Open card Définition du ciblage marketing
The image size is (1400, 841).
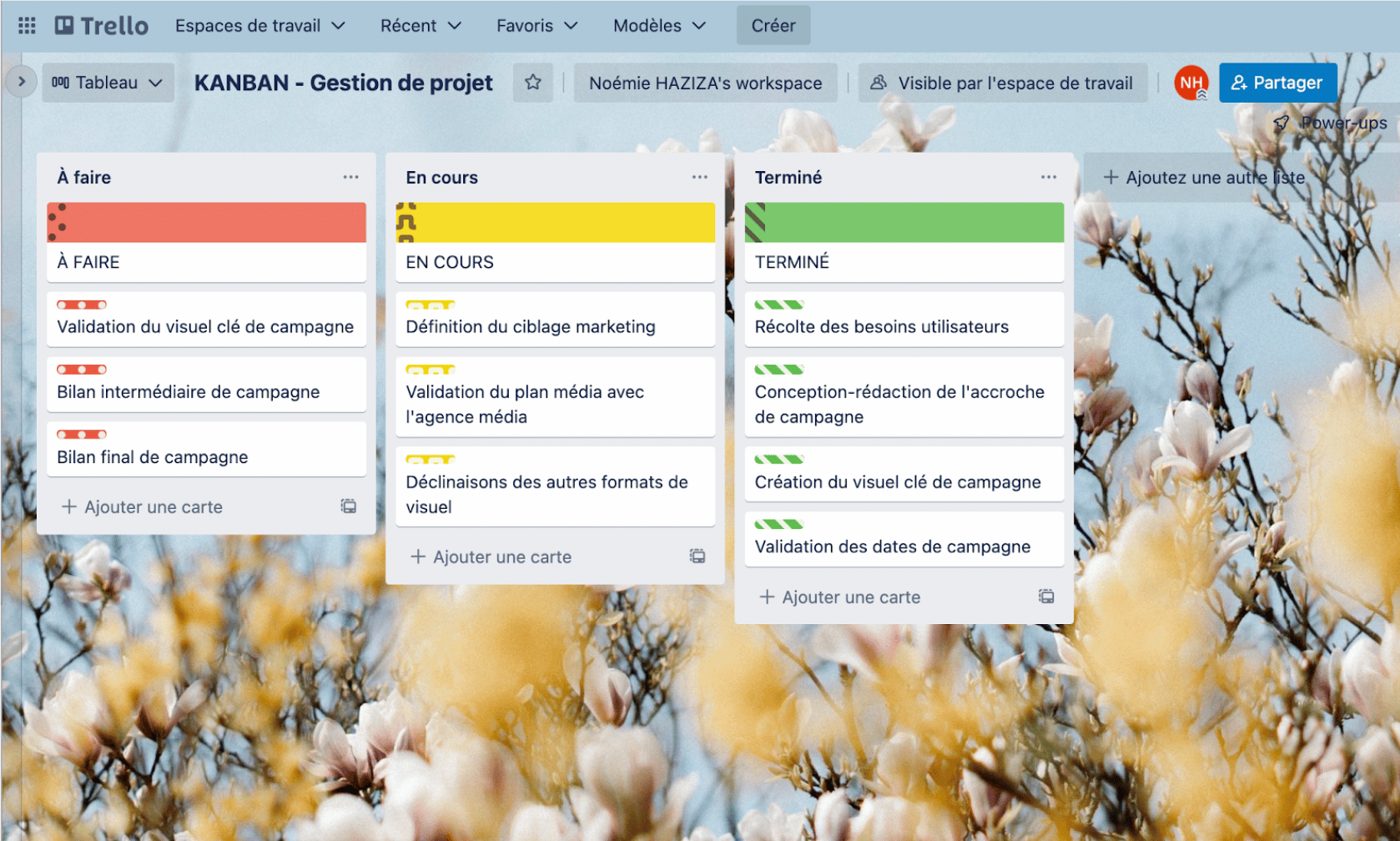(x=531, y=327)
